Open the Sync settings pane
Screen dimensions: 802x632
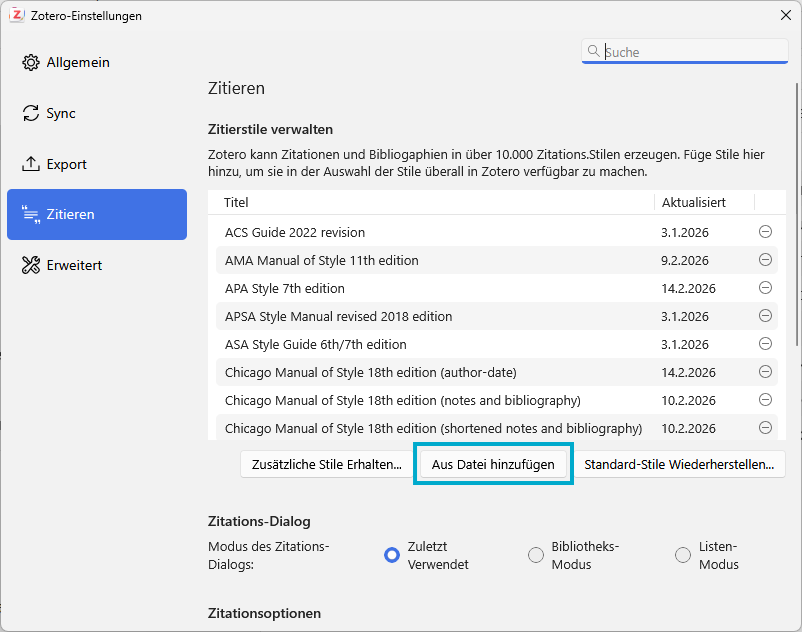pyautogui.click(x=97, y=113)
